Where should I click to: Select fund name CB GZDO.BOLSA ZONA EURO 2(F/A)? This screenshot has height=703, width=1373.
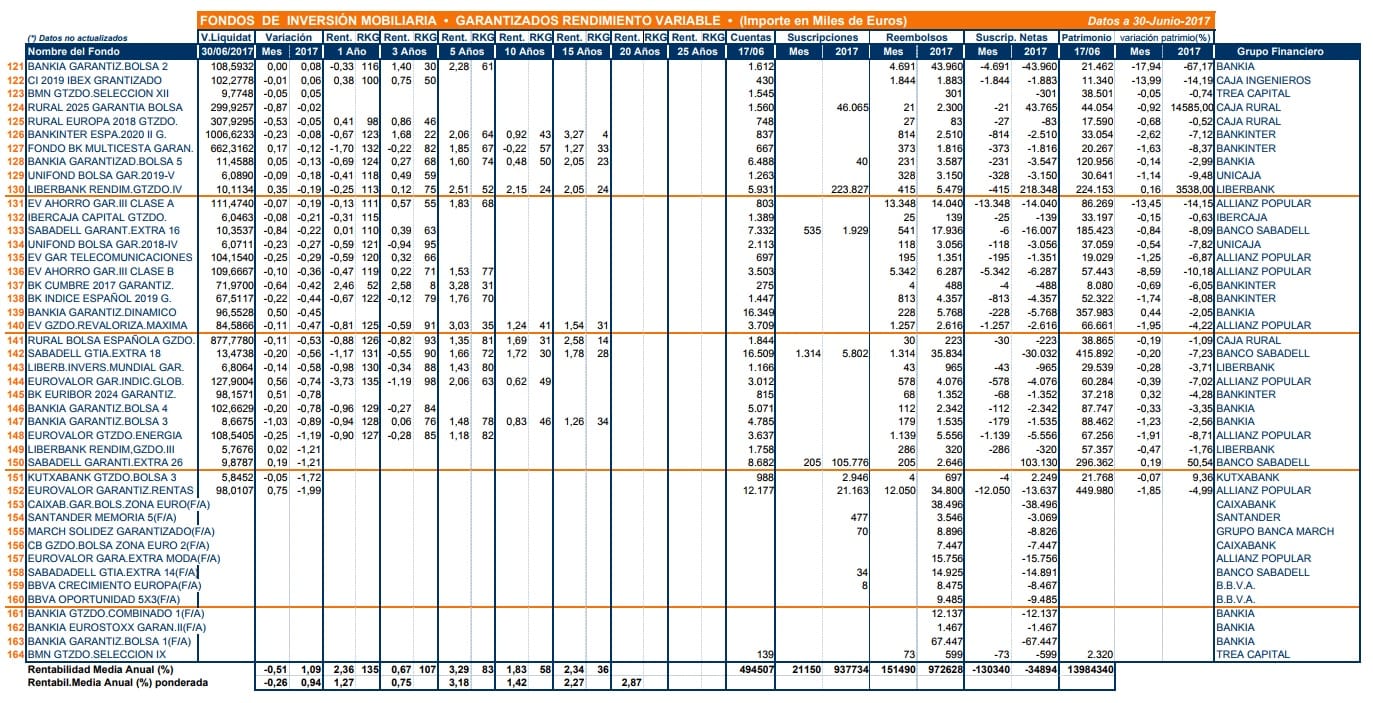(116, 545)
